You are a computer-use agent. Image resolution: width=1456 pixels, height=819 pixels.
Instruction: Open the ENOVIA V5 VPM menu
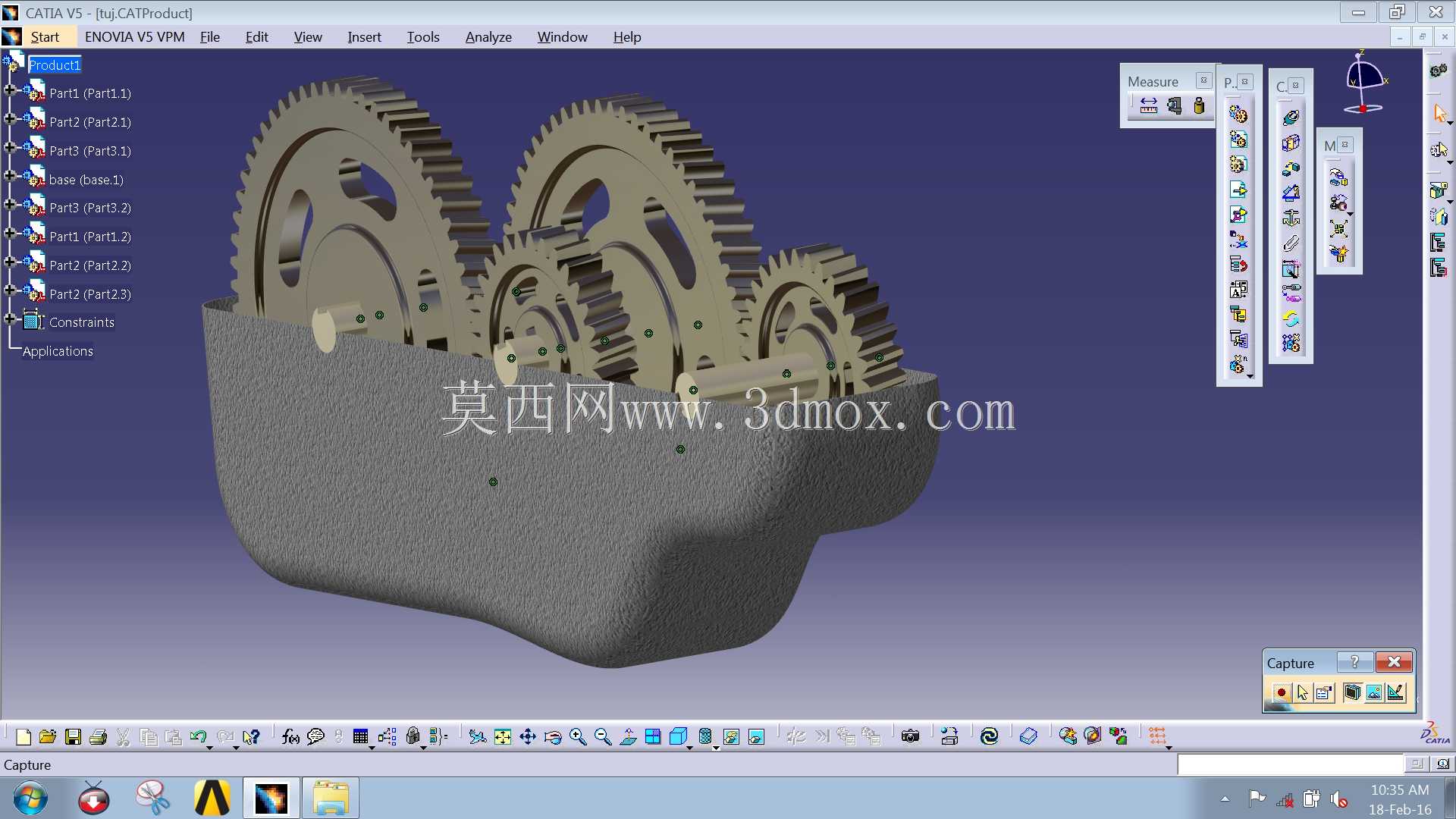pos(134,37)
